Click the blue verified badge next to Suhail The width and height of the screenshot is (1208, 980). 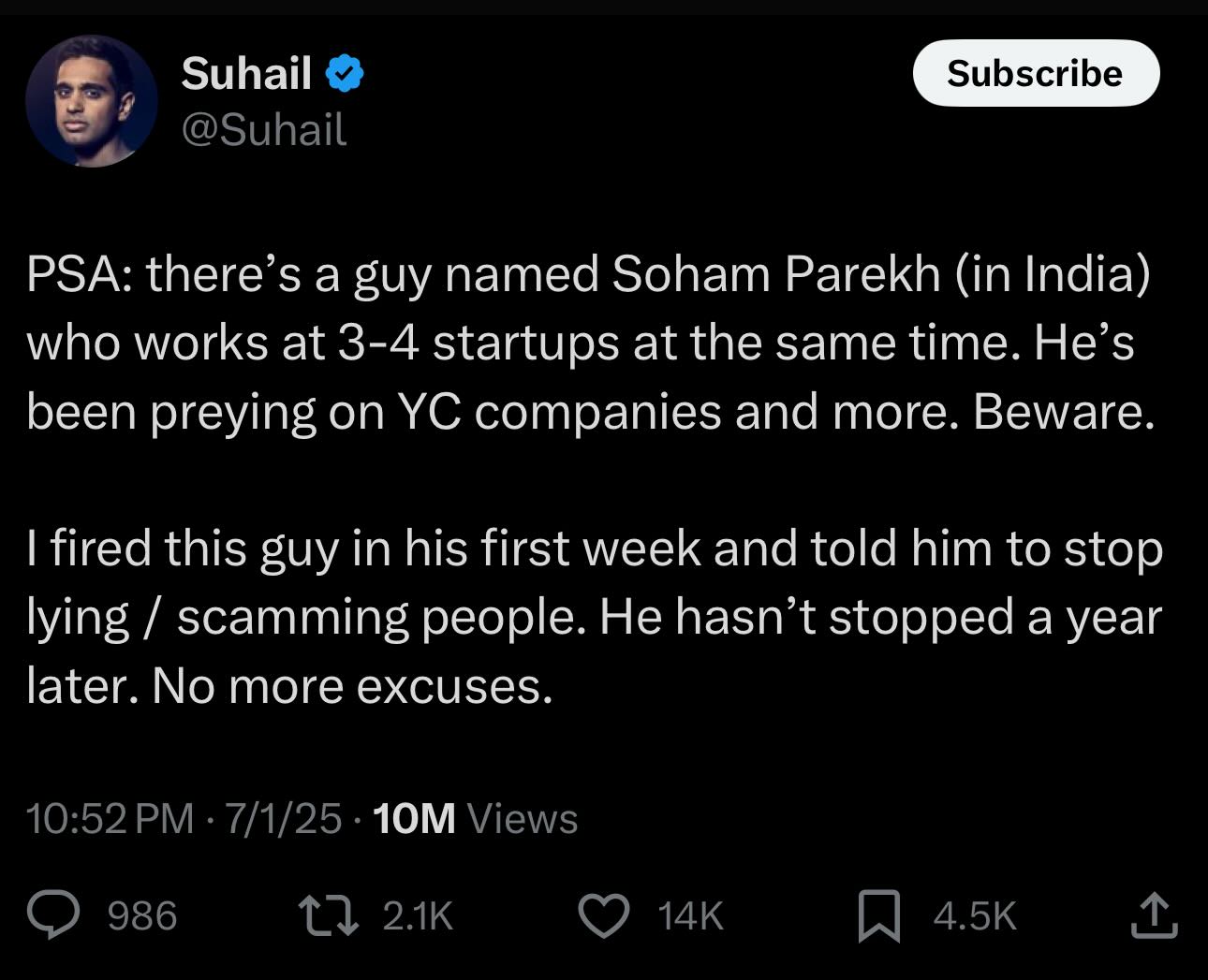[345, 74]
